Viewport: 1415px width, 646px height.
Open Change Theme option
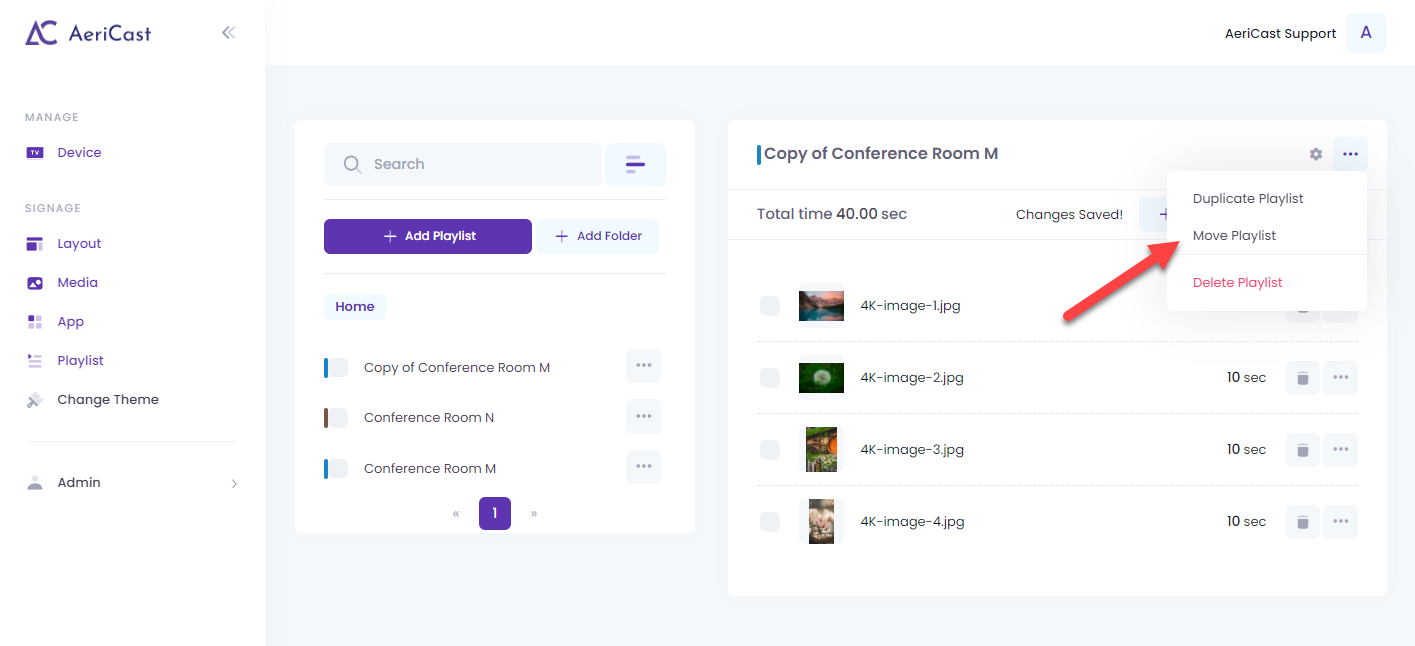(x=108, y=400)
